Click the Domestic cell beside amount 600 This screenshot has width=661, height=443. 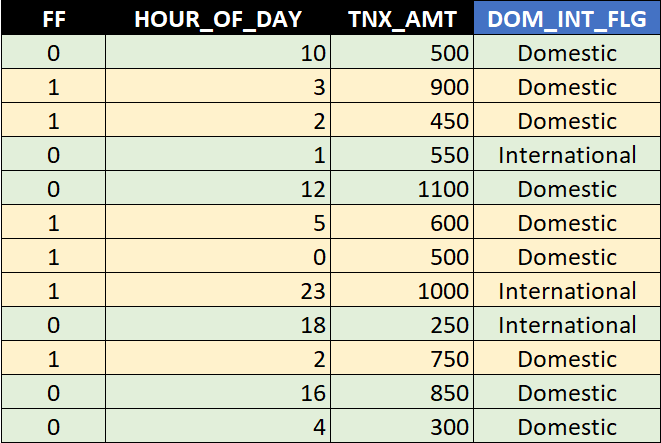[x=567, y=222]
